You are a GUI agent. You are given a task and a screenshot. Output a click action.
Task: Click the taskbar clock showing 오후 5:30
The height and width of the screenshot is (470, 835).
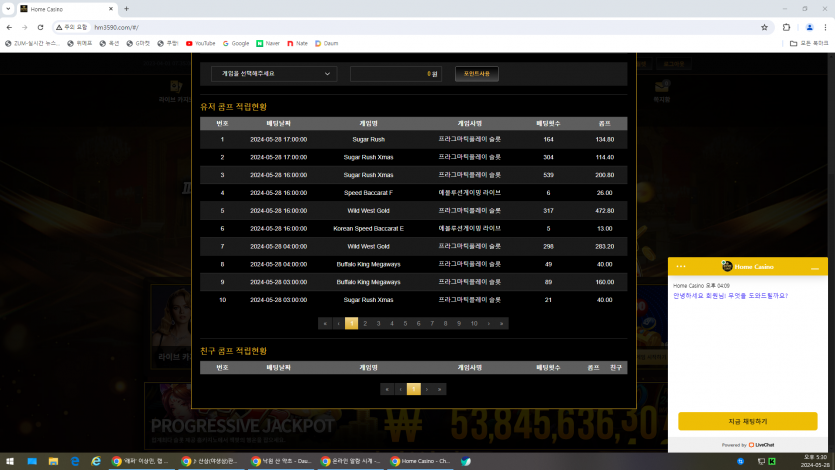pyautogui.click(x=815, y=461)
